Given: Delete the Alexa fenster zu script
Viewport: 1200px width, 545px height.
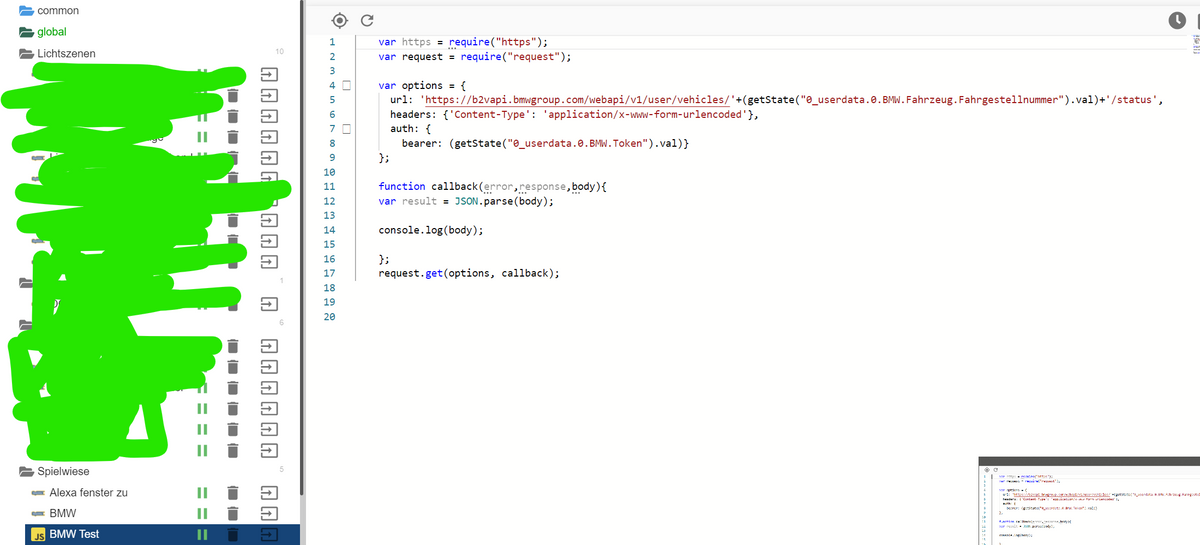Looking at the screenshot, I should click(232, 492).
